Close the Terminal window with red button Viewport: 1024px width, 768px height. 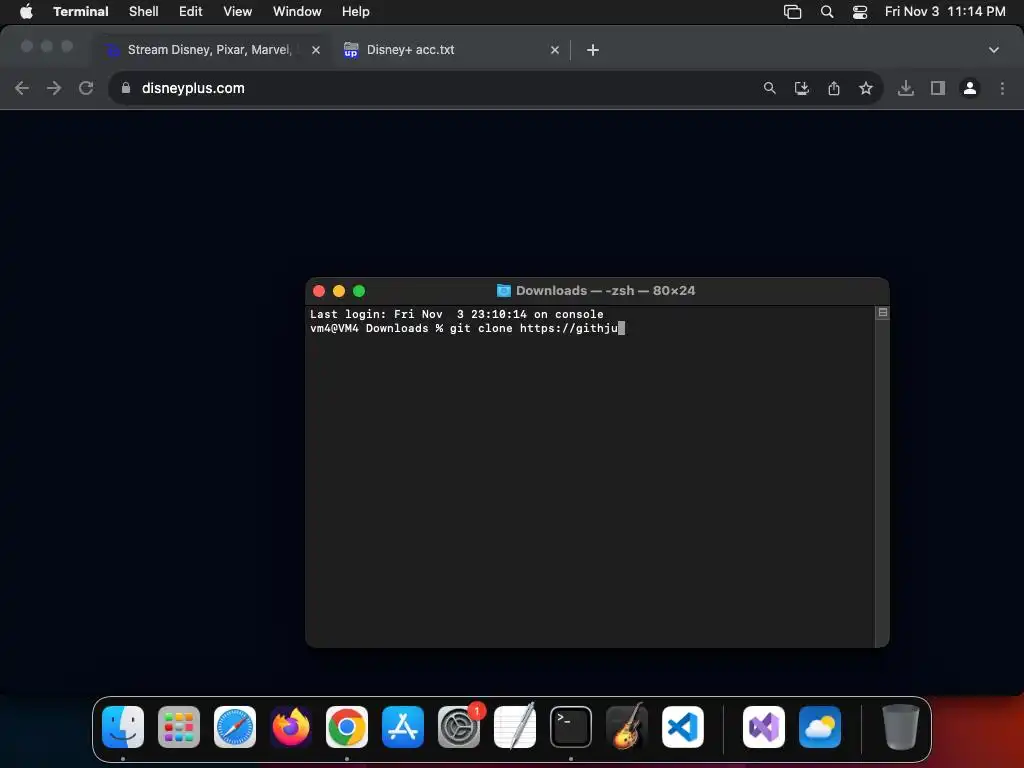coord(319,291)
